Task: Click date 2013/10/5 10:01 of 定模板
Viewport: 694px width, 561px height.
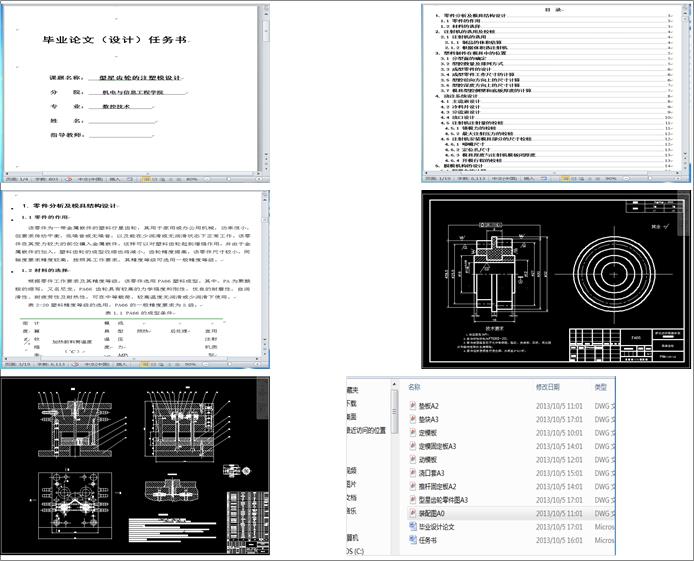Action: (x=559, y=433)
